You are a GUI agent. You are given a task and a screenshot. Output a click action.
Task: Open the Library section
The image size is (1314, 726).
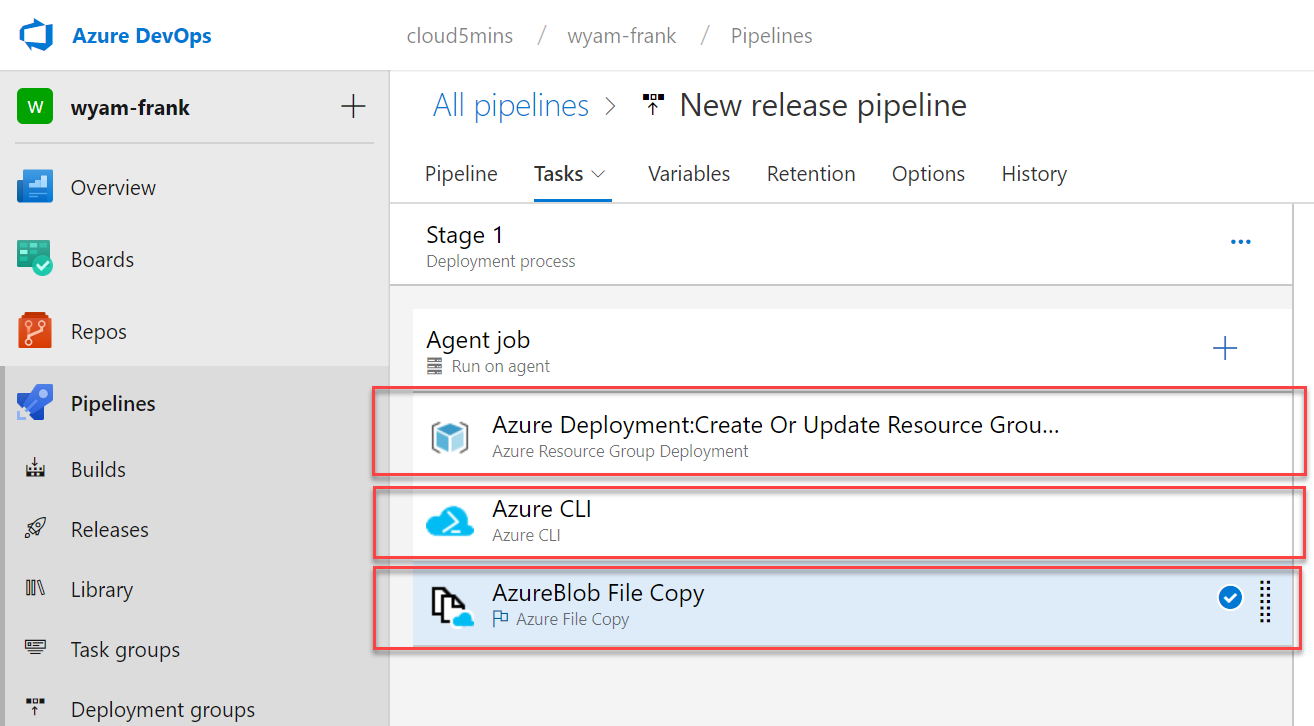click(35, 589)
